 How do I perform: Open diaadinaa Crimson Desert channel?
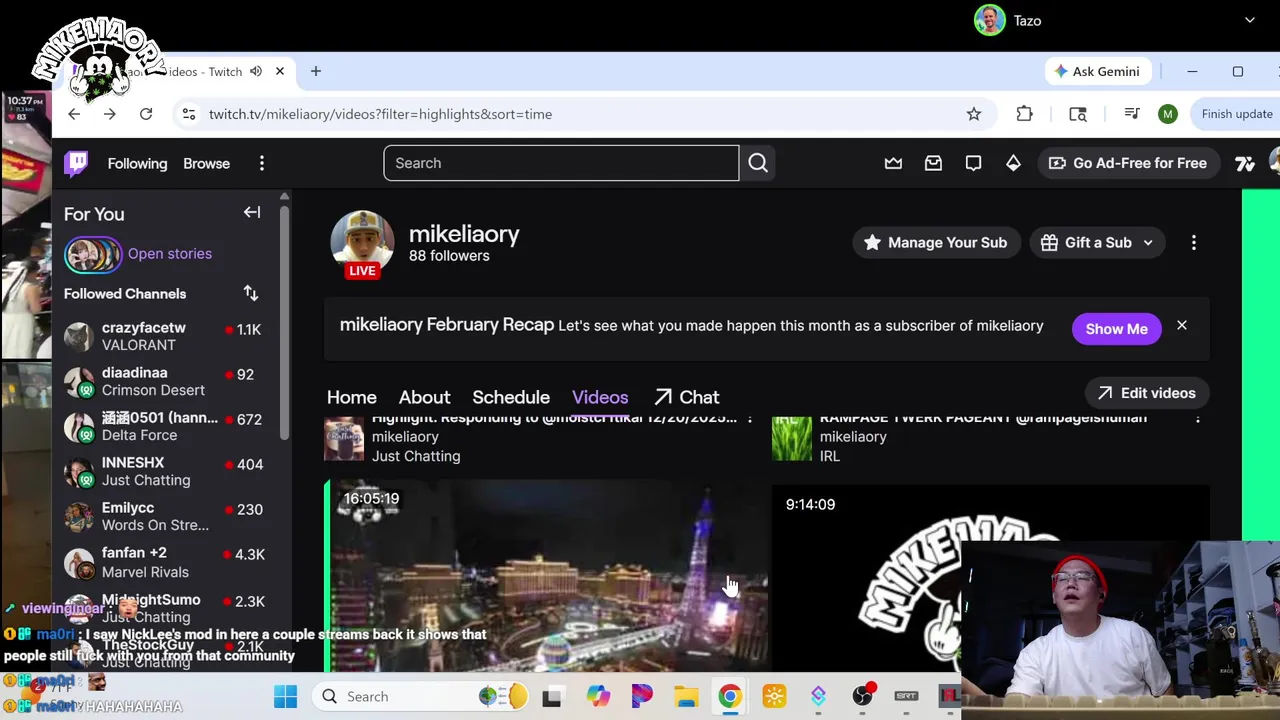pyautogui.click(x=165, y=381)
